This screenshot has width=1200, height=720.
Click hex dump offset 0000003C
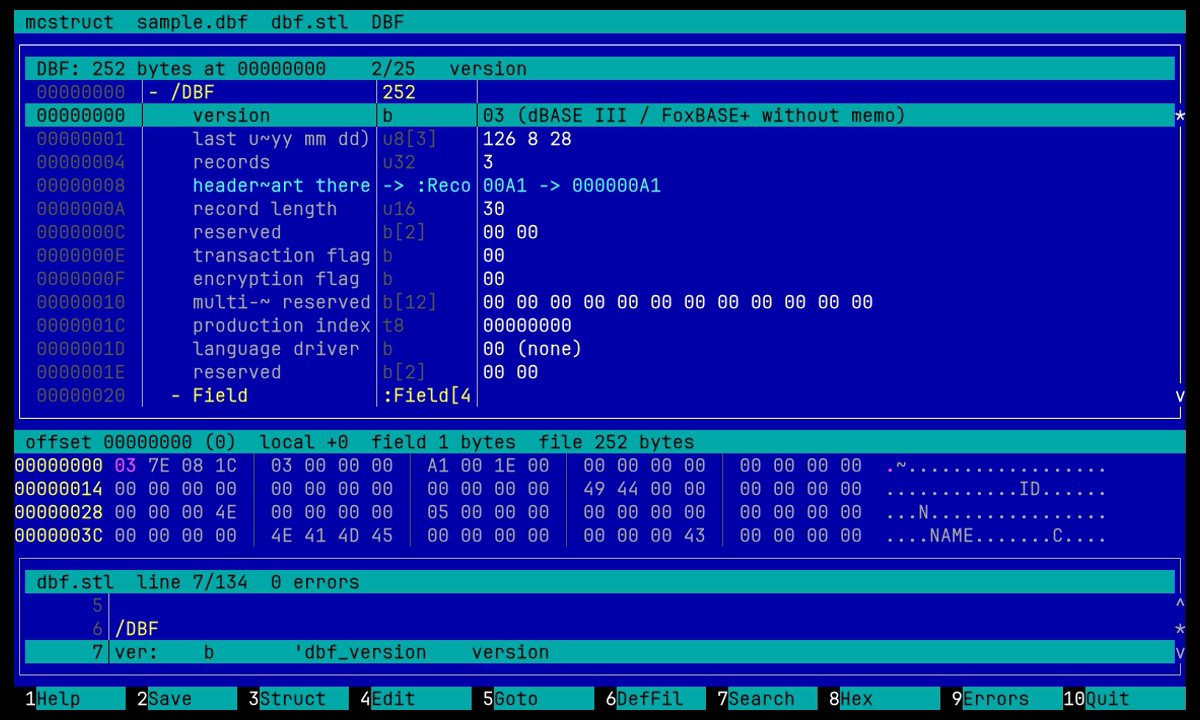coord(58,536)
